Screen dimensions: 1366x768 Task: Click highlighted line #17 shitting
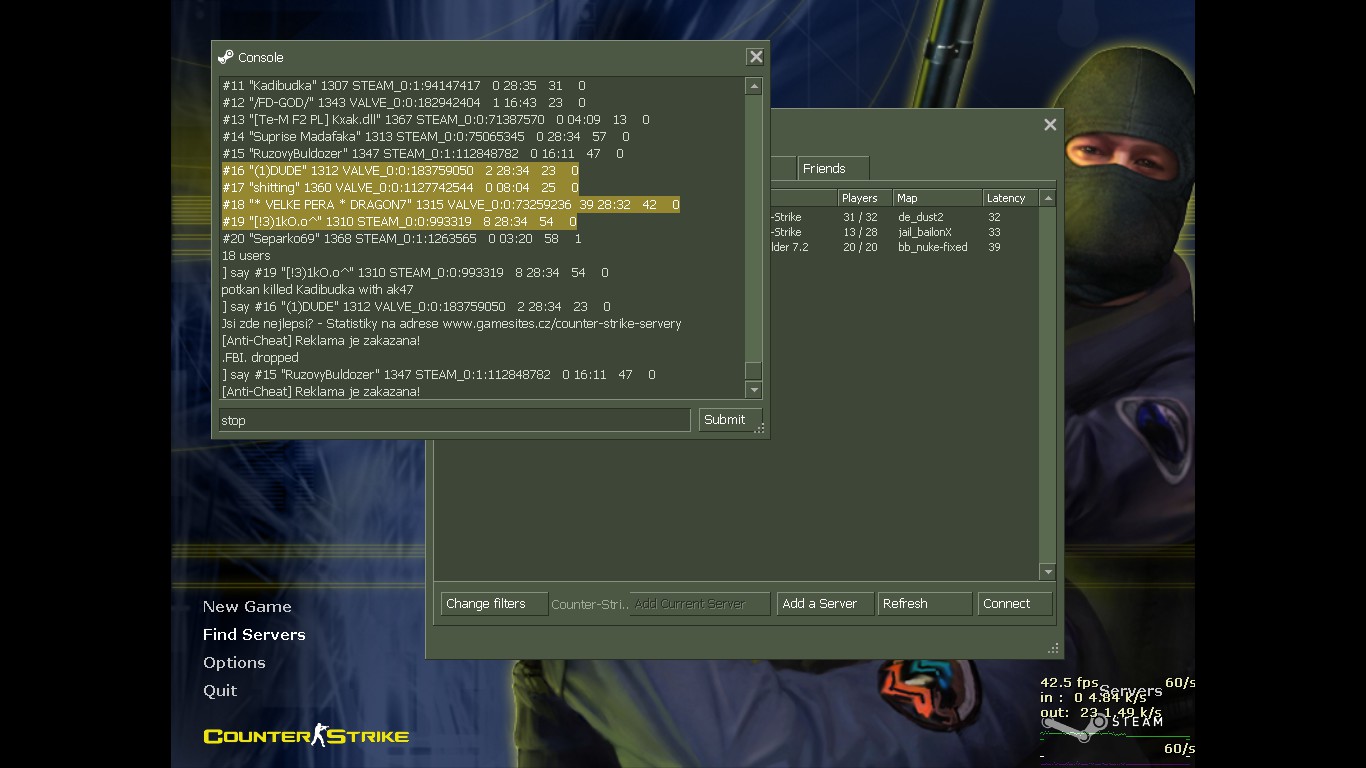[x=400, y=188]
